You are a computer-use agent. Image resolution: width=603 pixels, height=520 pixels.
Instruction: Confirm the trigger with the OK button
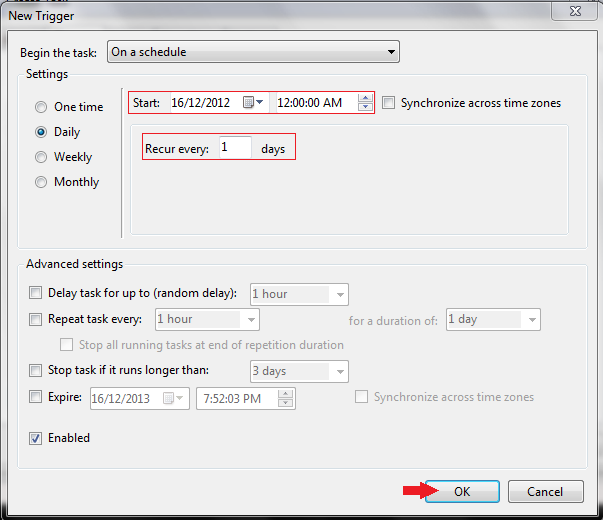[462, 491]
